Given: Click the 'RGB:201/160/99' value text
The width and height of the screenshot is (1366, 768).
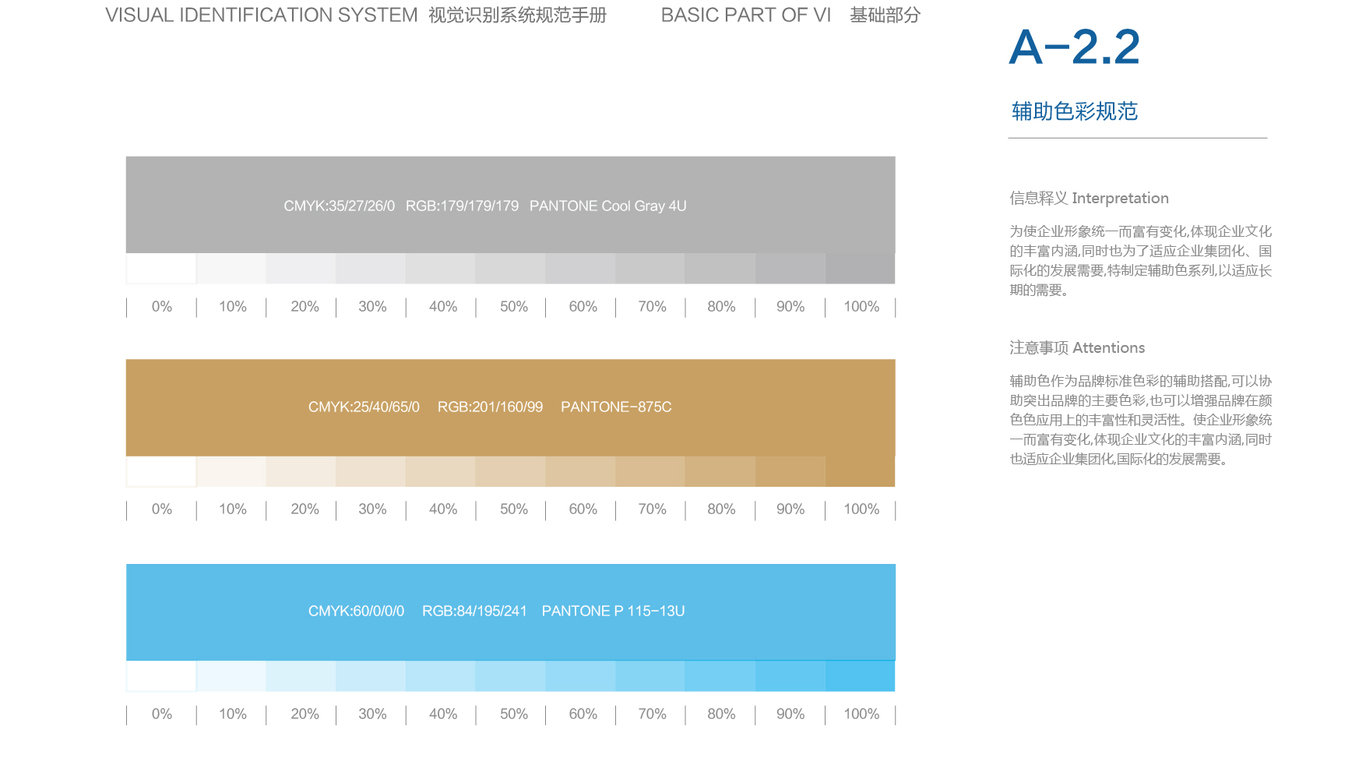Looking at the screenshot, I should (x=490, y=407).
